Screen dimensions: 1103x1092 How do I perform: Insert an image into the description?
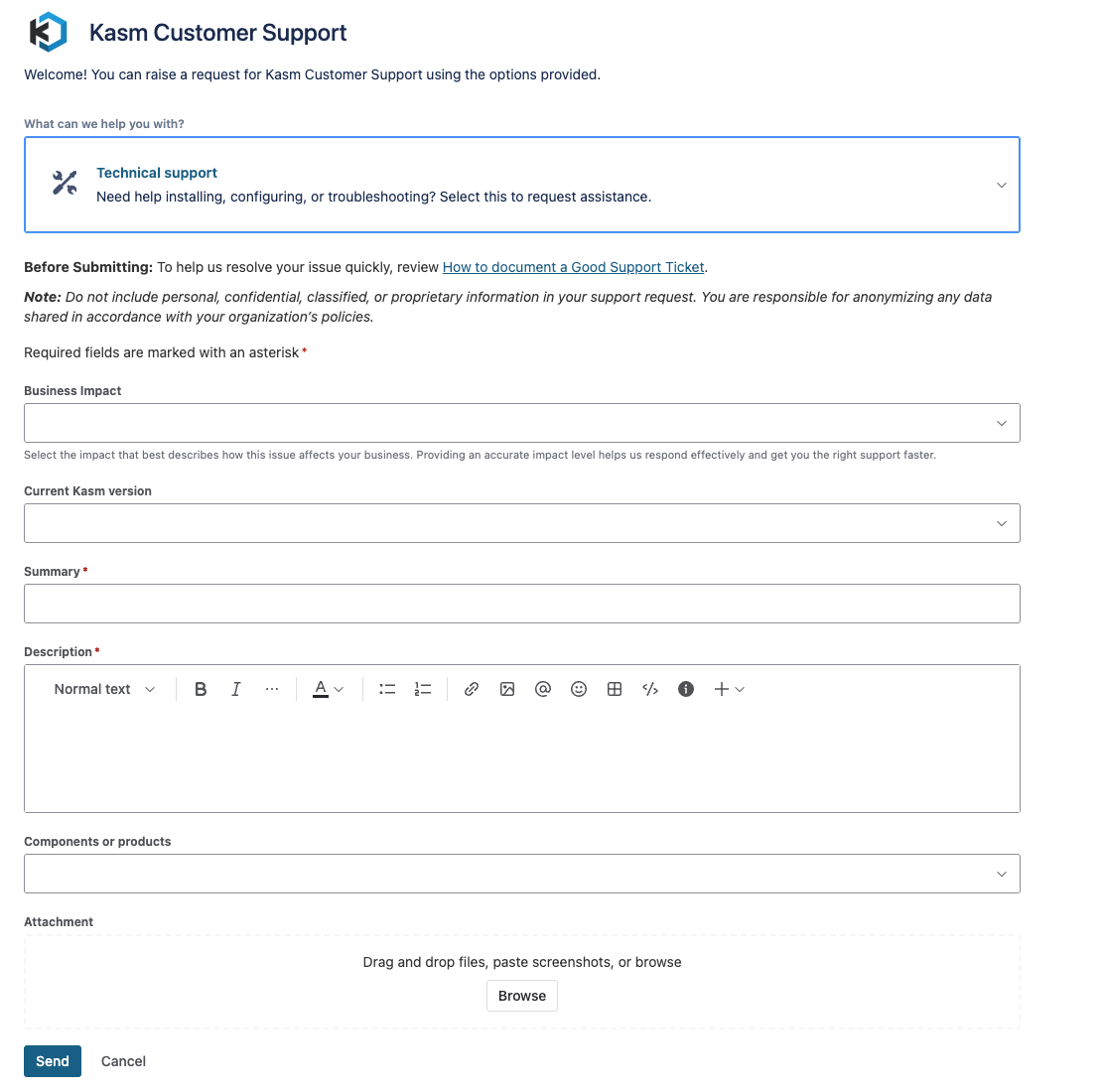[507, 689]
